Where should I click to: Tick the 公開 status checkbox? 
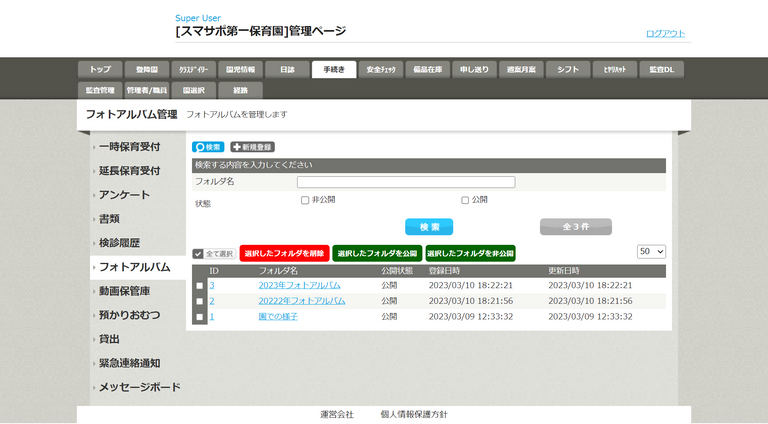coord(465,200)
